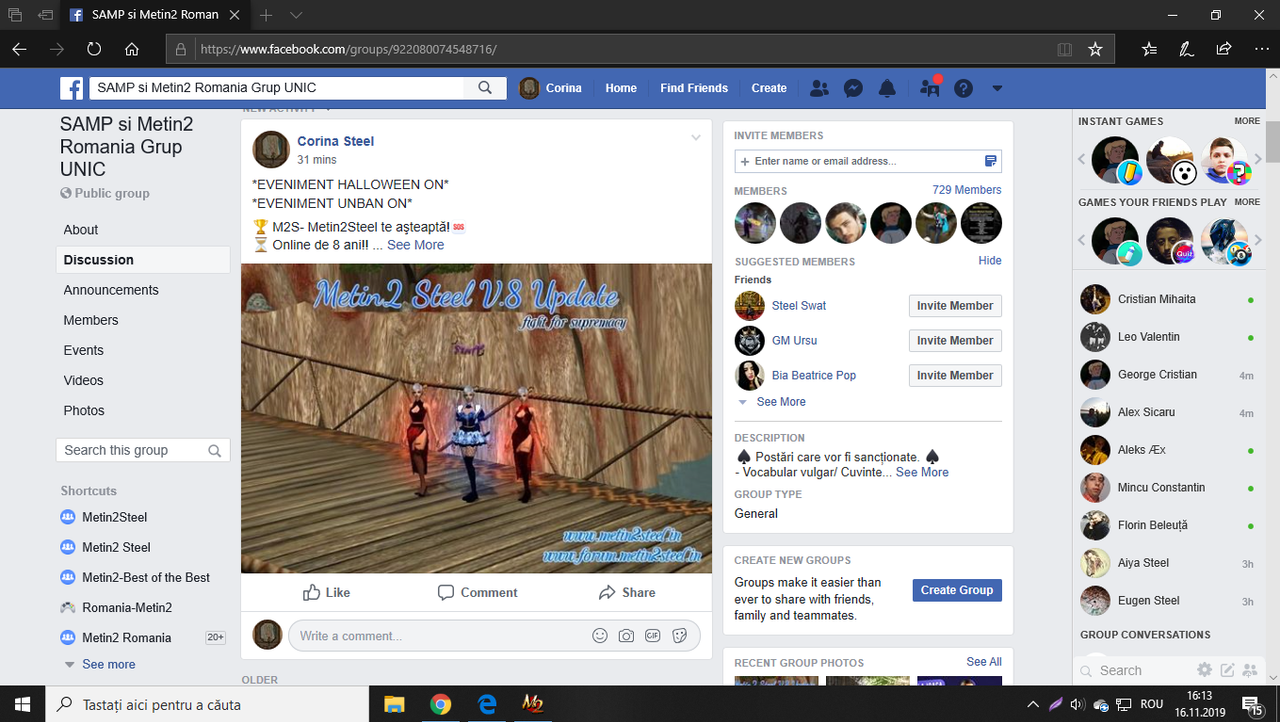Viewport: 1280px width, 722px height.
Task: Click the search magnifier button in Facebook bar
Action: (485, 88)
